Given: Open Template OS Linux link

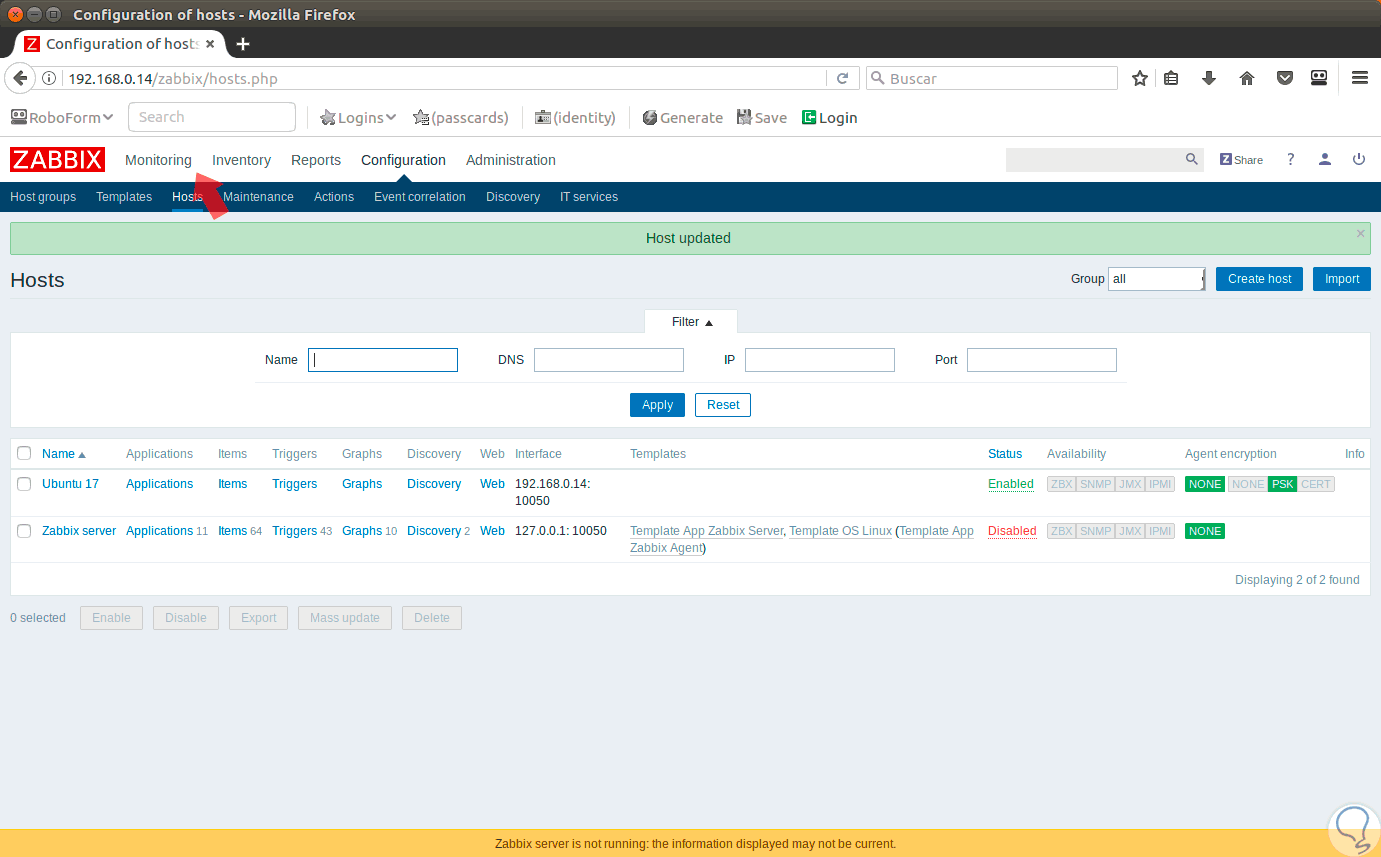Looking at the screenshot, I should point(840,531).
